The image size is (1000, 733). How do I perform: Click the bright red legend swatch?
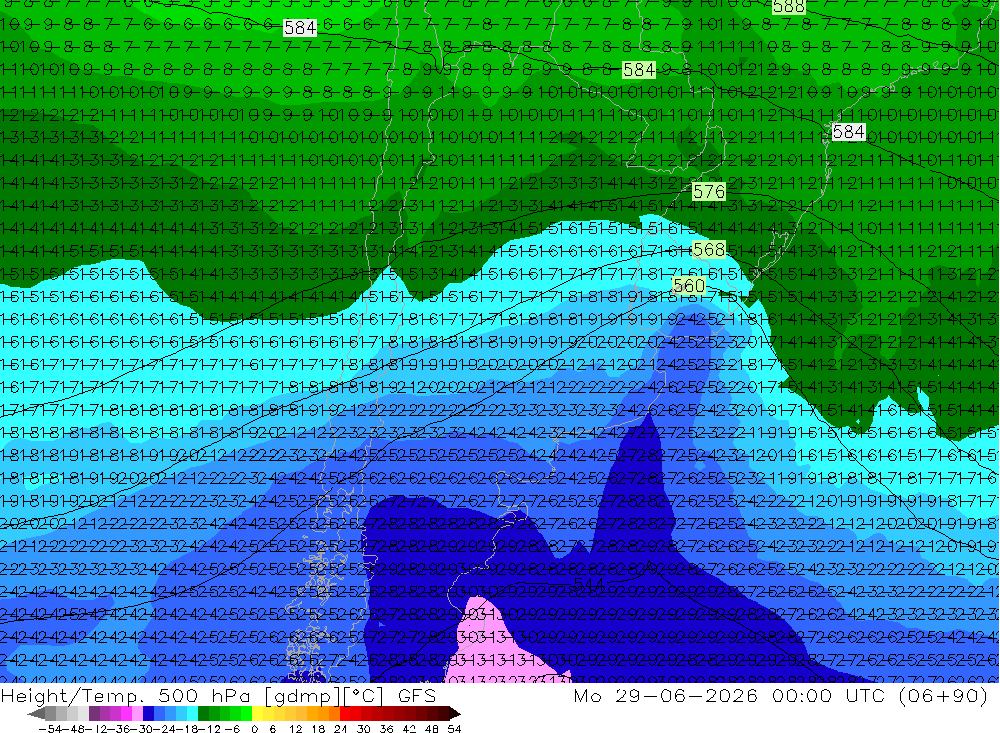point(344,714)
